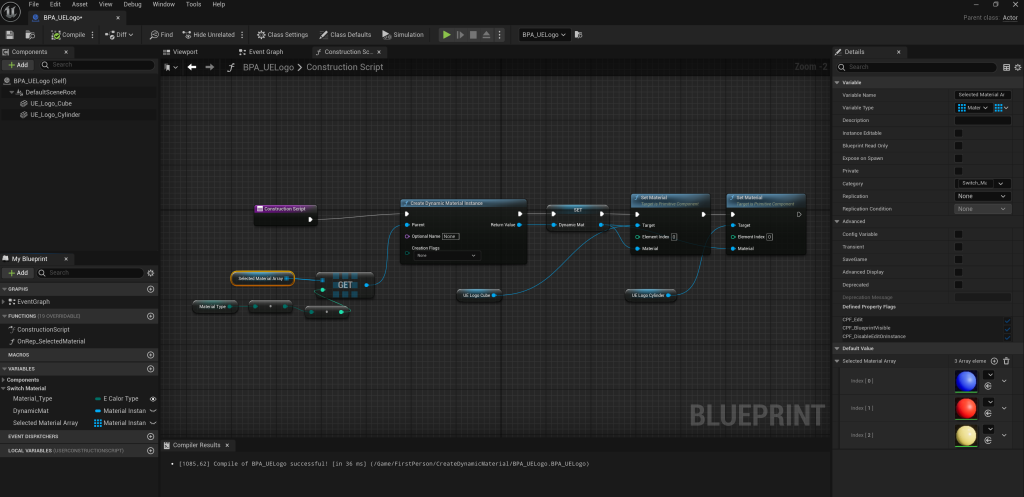Add a new macro with plus icon

click(x=150, y=355)
